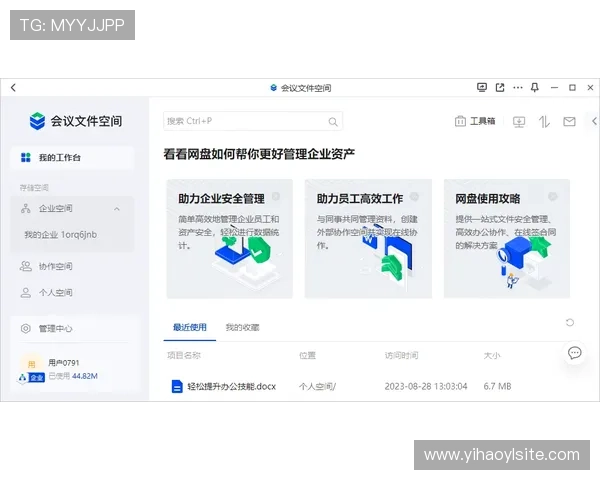600x480 pixels.
Task: Open file 轻松提升办公技能.docx
Action: click(232, 387)
